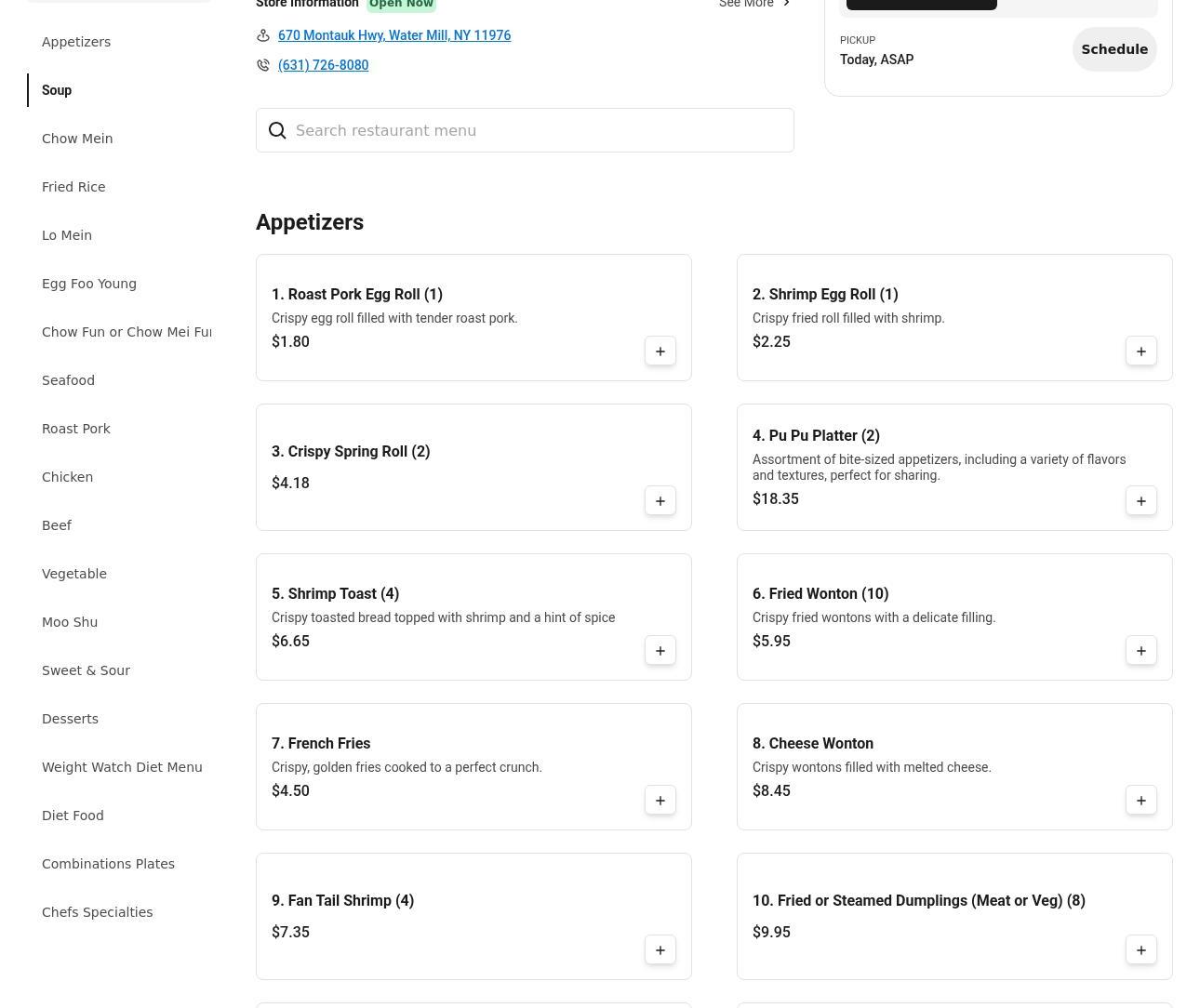Add Fried Wonton to cart
Viewport: 1200px width, 1008px height.
[1141, 650]
